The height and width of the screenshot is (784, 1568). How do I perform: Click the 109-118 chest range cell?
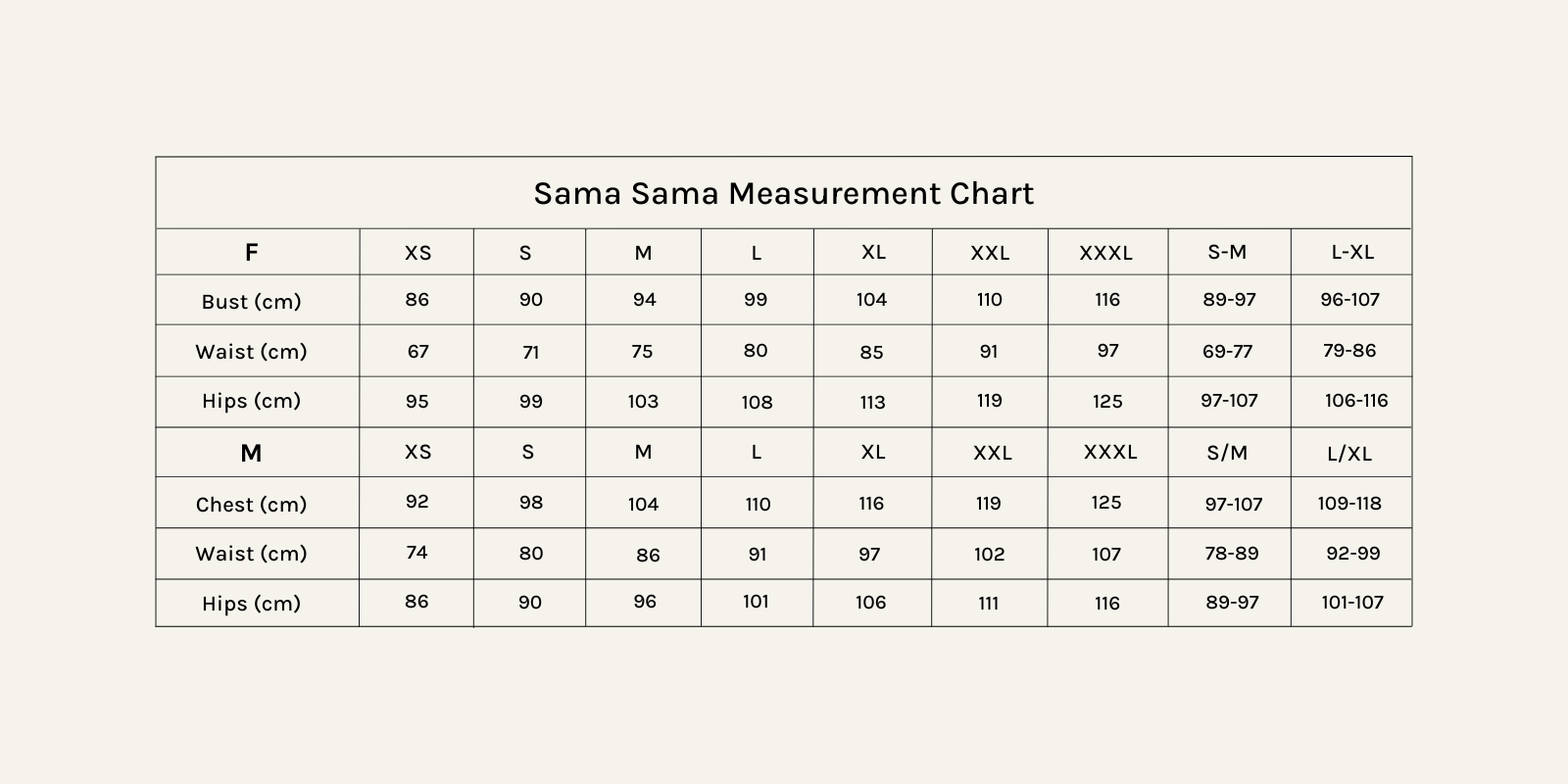(x=1349, y=504)
